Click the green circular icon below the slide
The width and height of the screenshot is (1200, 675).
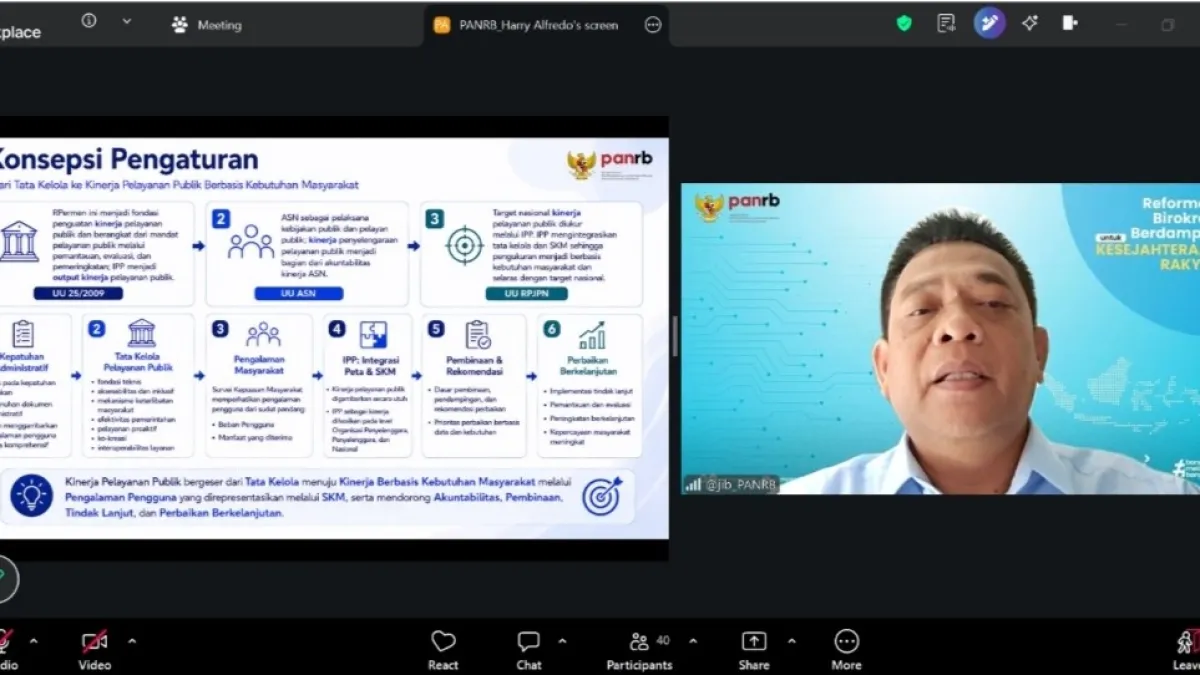click(5, 578)
